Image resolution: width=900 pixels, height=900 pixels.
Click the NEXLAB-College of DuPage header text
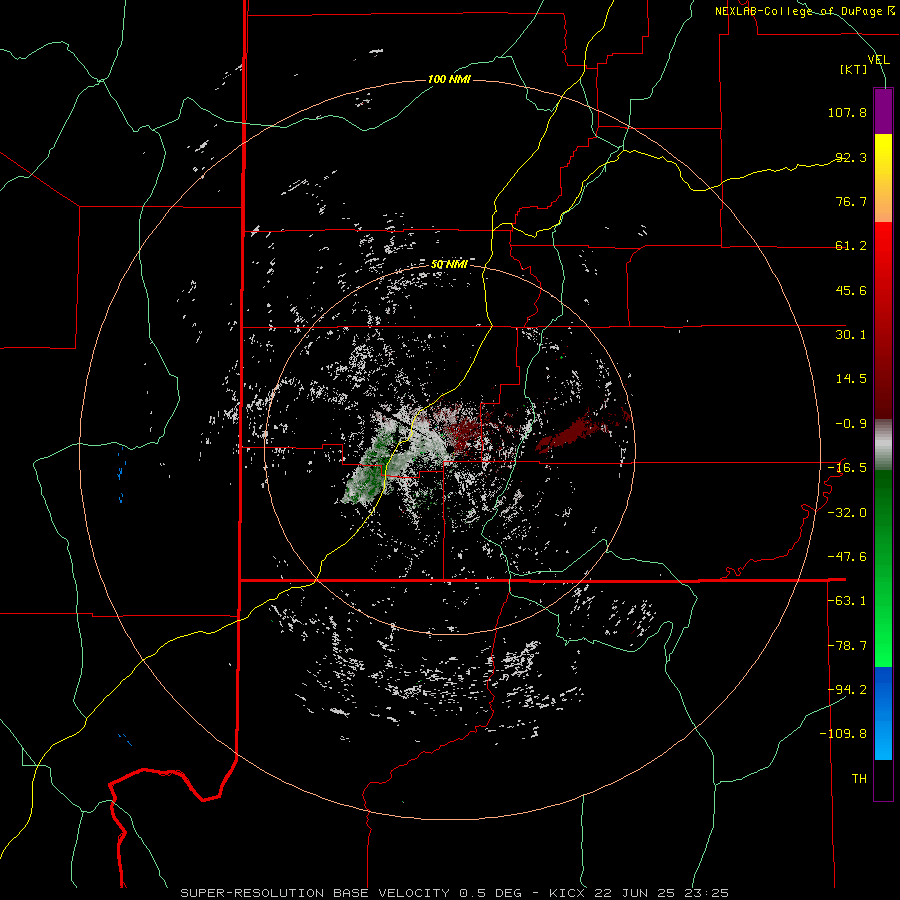click(804, 11)
